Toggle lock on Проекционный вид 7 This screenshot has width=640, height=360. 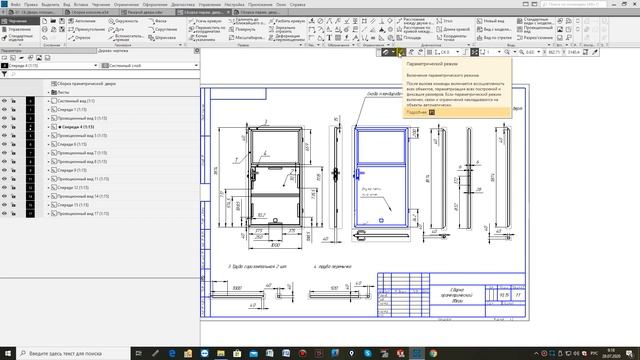point(13,153)
